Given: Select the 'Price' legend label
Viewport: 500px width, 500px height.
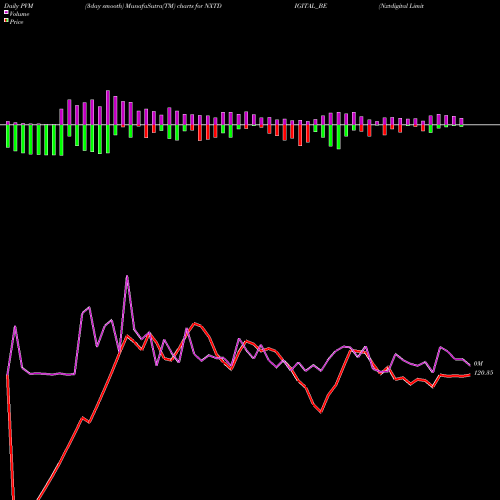Looking at the screenshot, I should coord(17,22).
